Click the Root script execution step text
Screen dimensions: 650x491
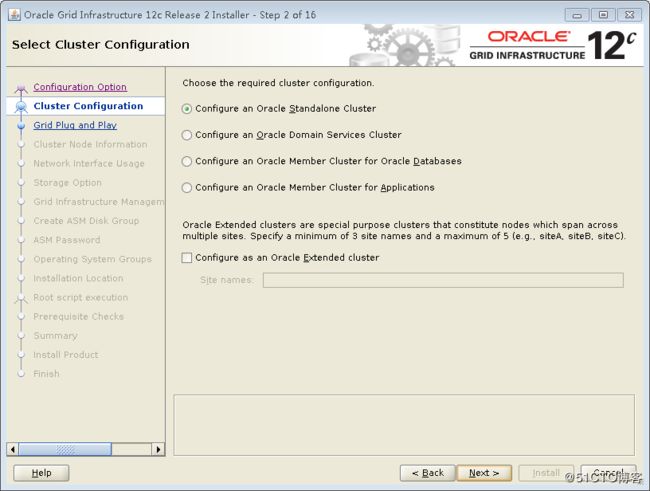81,297
